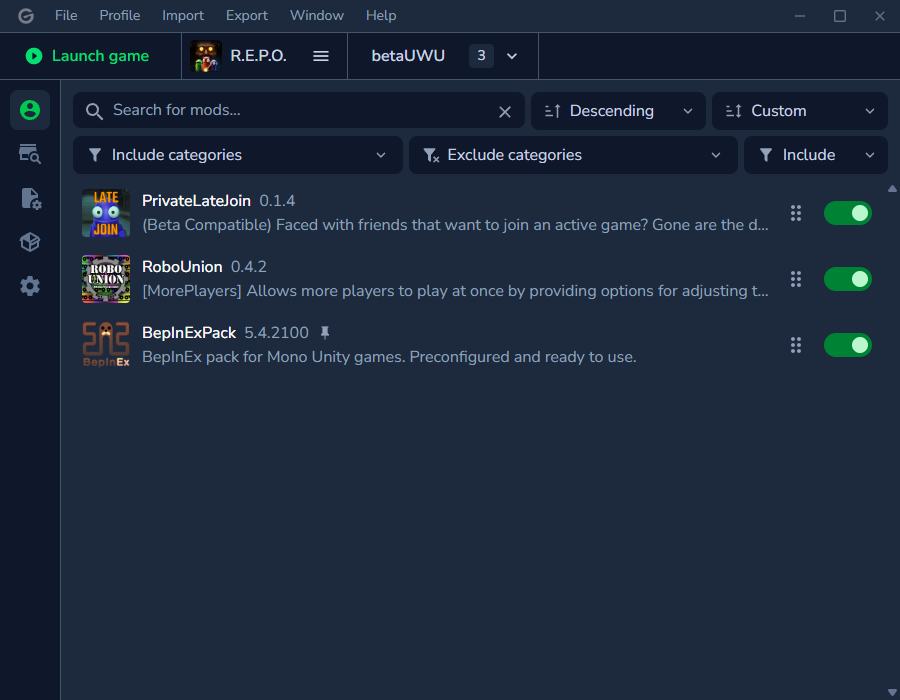The image size is (900, 700).
Task: Grab the drag handle for RoboUnion
Action: coord(796,279)
